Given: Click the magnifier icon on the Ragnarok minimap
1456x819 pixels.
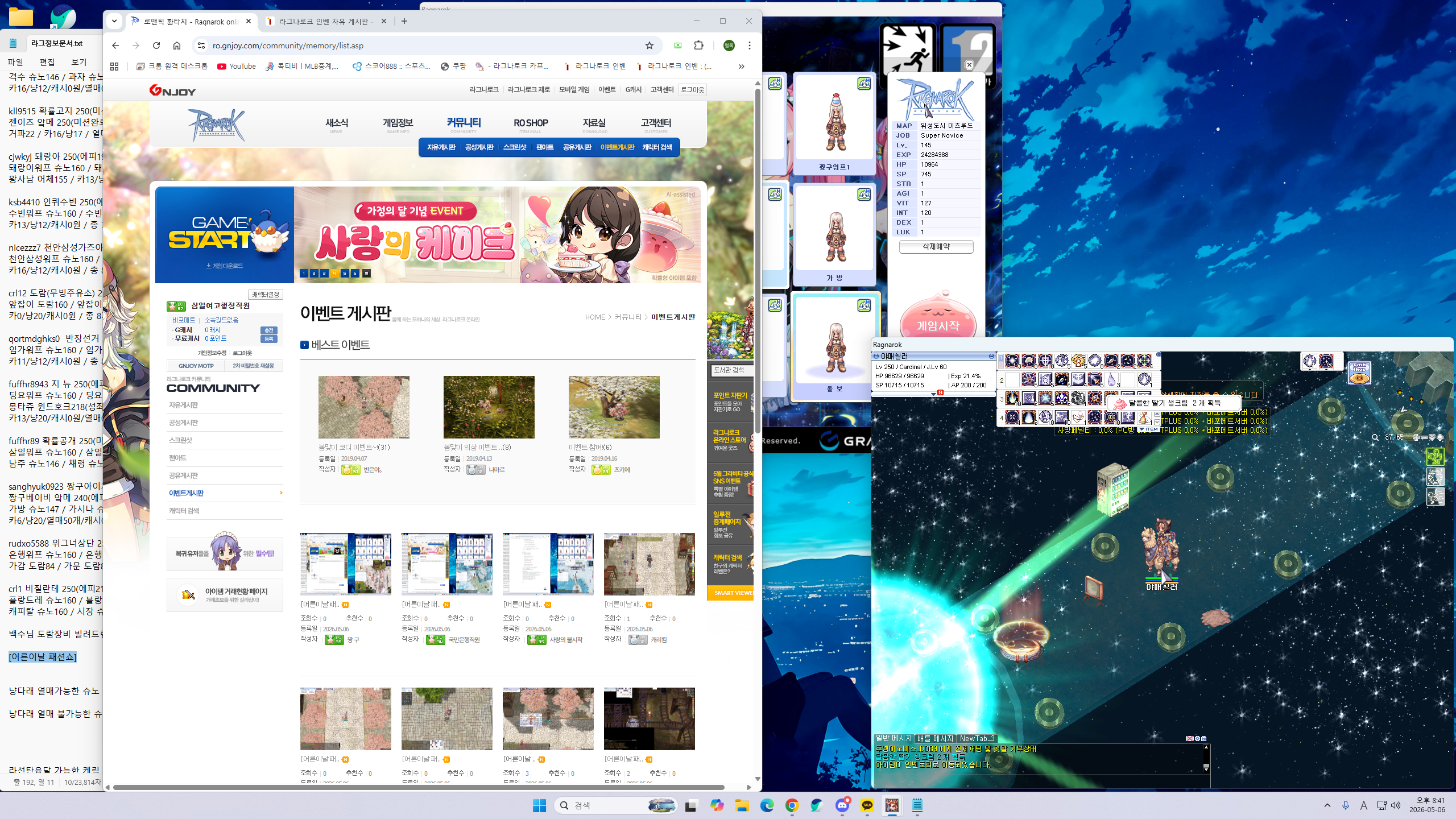Looking at the screenshot, I should (1375, 437).
